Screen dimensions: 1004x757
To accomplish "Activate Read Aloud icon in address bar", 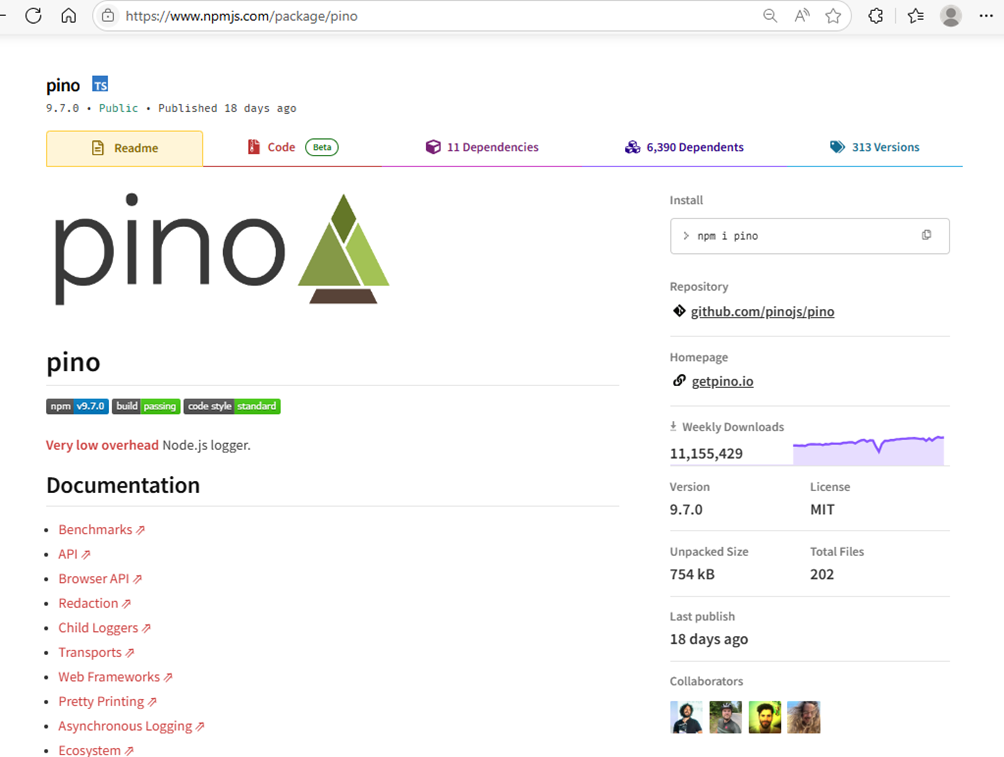I will pos(802,16).
